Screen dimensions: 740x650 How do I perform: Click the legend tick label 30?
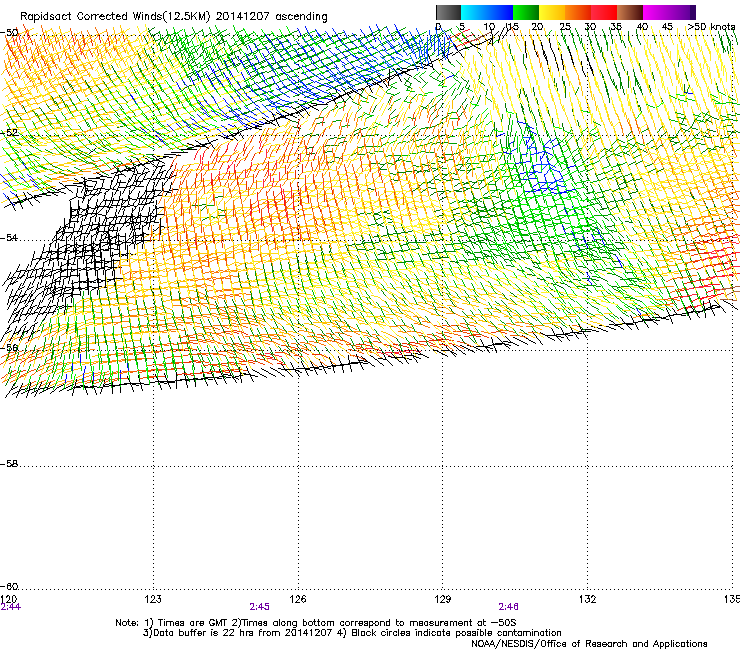(590, 27)
